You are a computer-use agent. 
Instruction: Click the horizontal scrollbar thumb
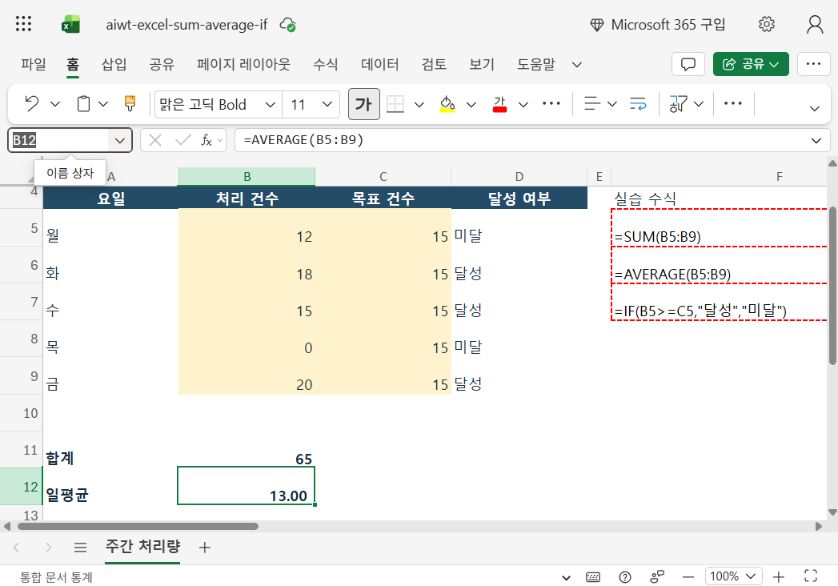(138, 526)
